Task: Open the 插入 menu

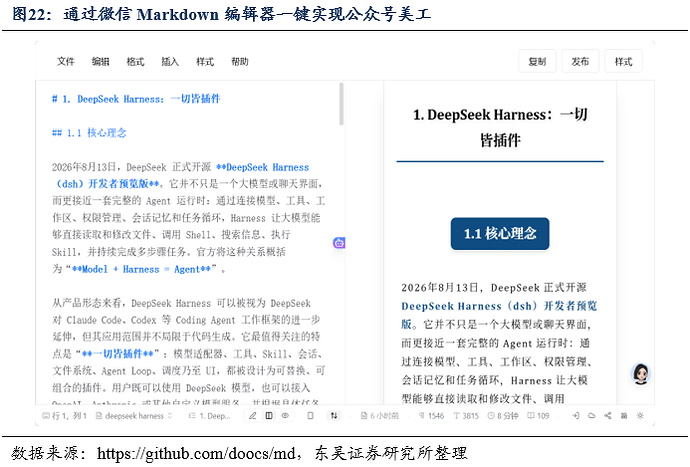Action: pyautogui.click(x=170, y=62)
